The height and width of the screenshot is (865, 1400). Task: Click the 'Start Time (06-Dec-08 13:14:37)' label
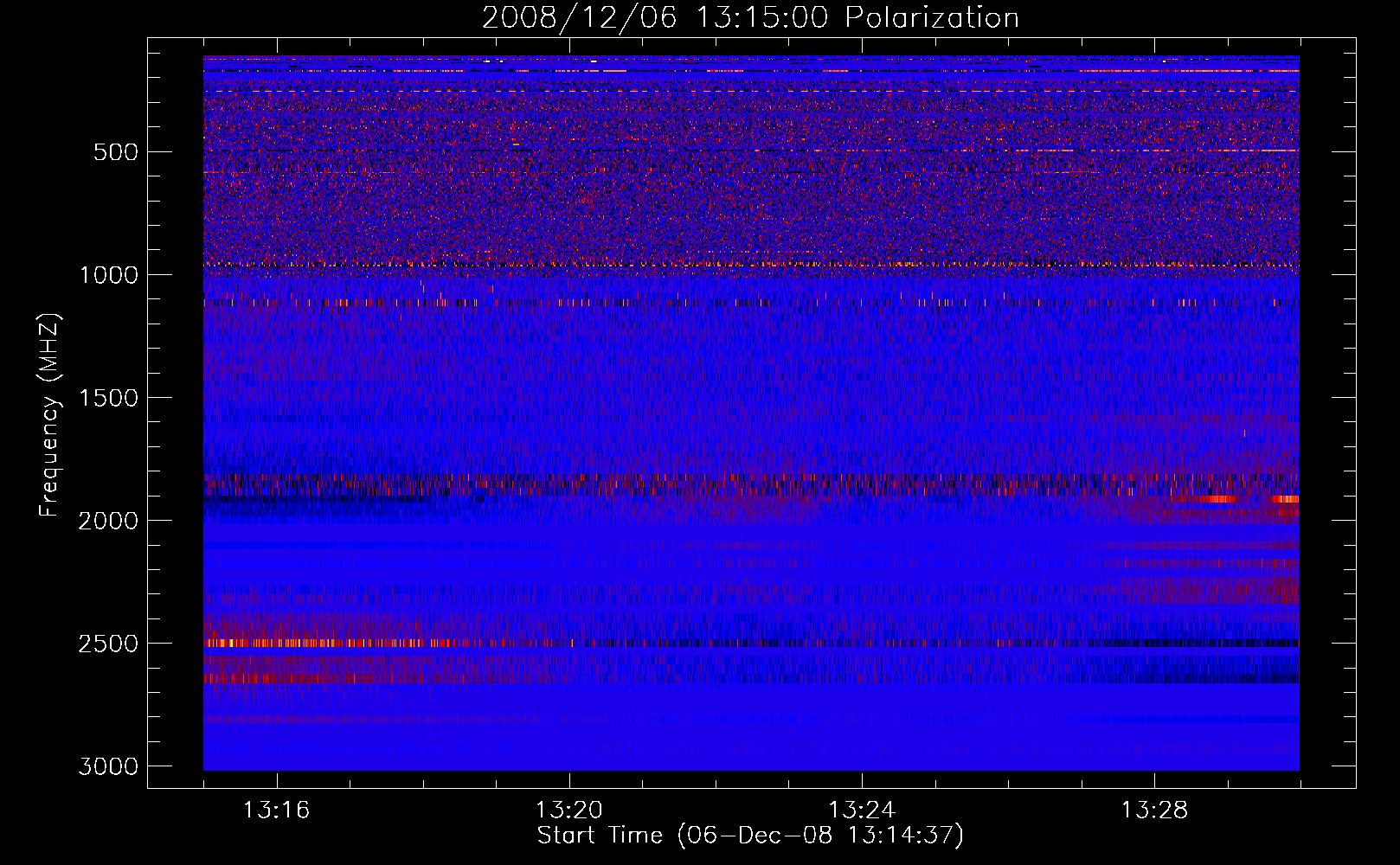(750, 836)
